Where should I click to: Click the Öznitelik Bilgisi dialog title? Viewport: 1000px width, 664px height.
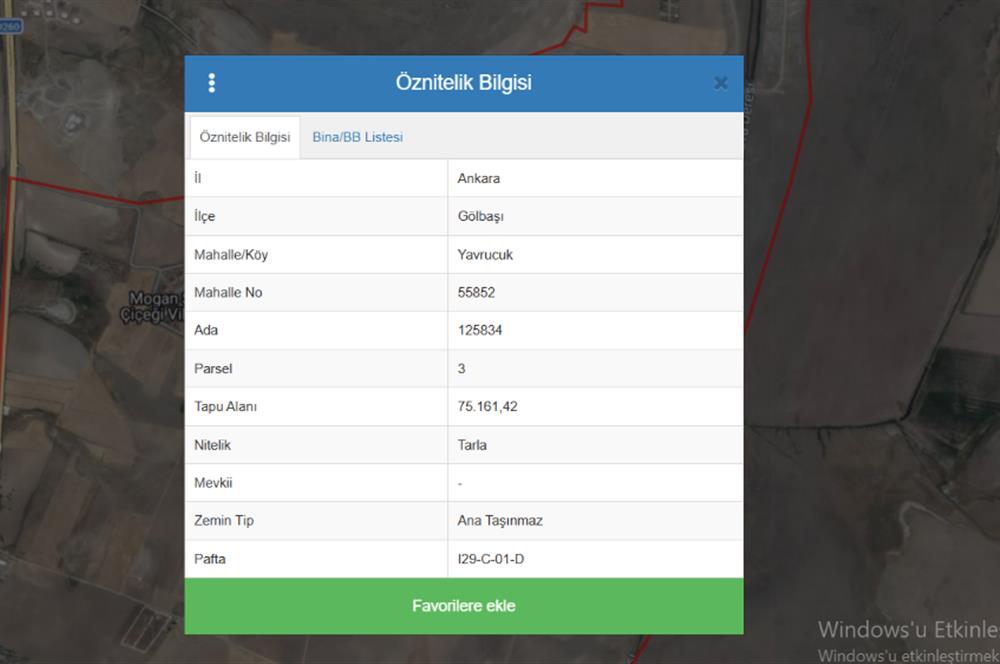pyautogui.click(x=464, y=83)
